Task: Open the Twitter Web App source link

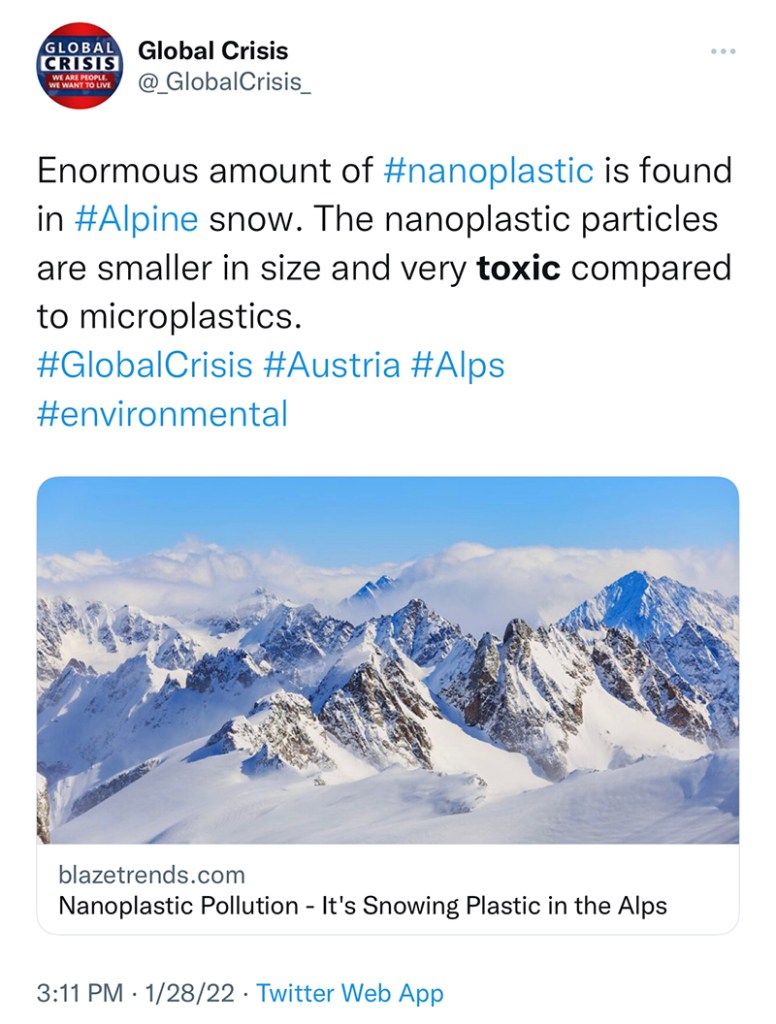Action: point(349,993)
